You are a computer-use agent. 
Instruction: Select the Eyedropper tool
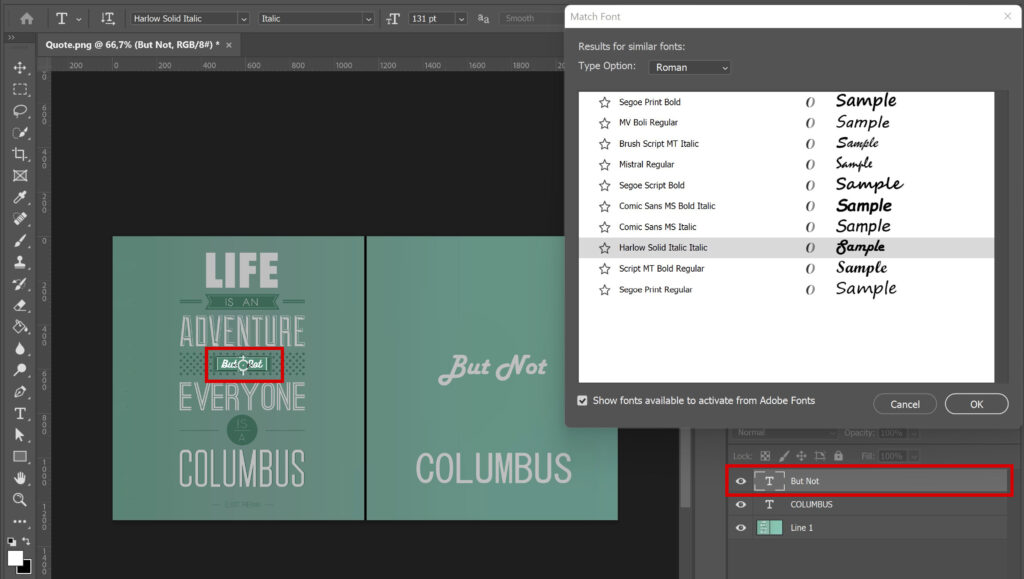click(20, 197)
